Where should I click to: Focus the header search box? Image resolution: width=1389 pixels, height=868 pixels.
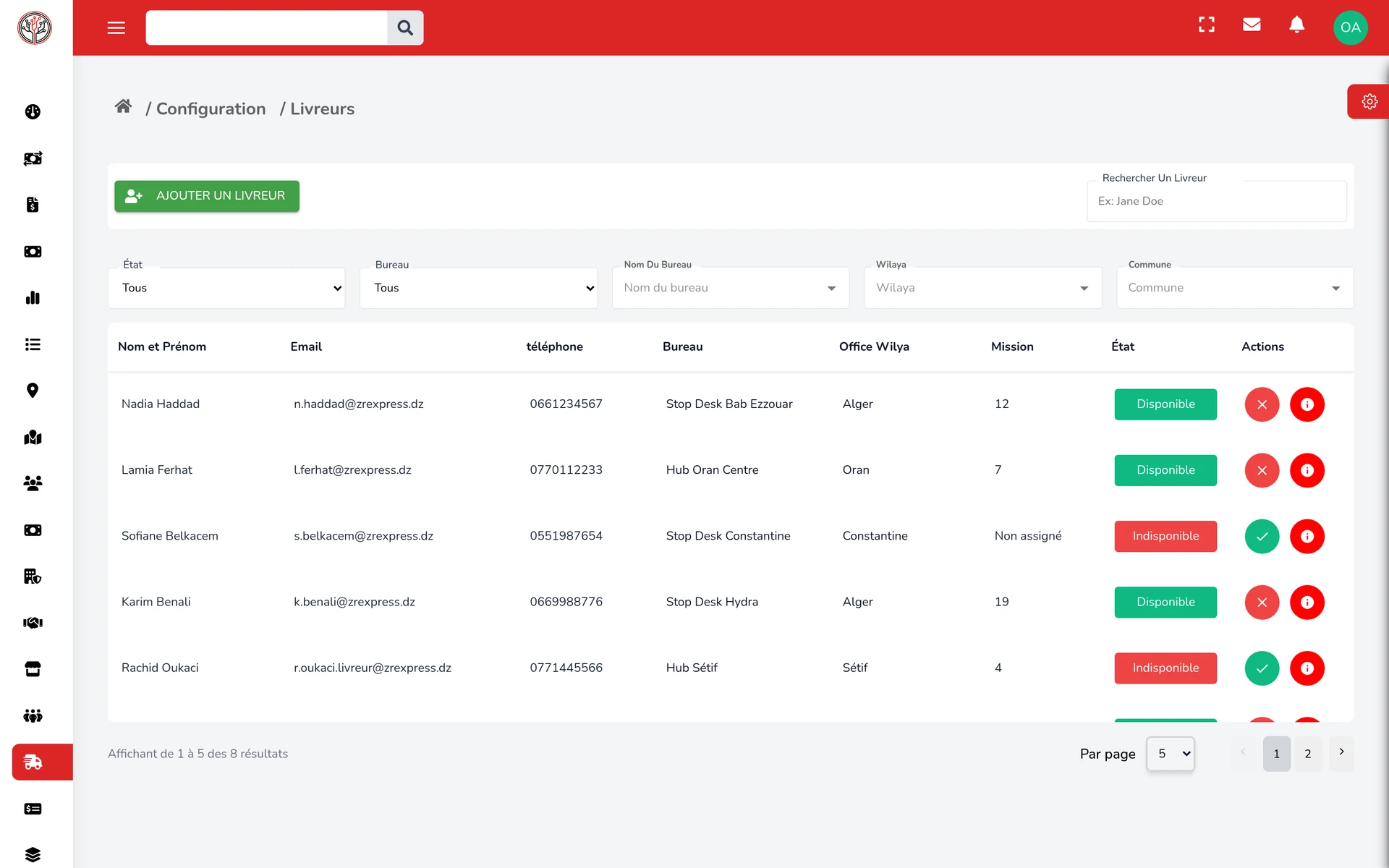click(266, 27)
